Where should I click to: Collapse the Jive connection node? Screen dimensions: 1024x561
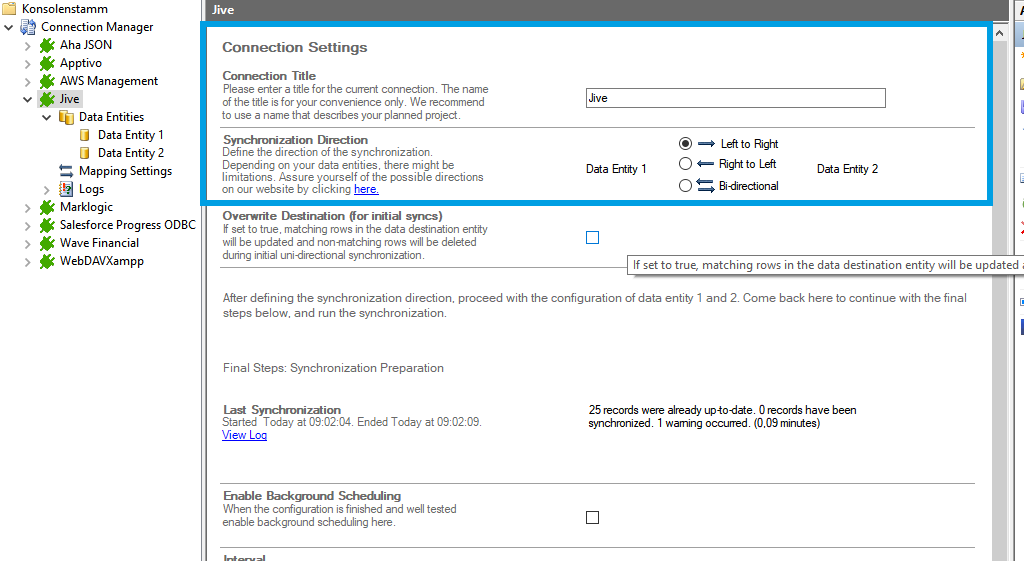click(x=27, y=99)
